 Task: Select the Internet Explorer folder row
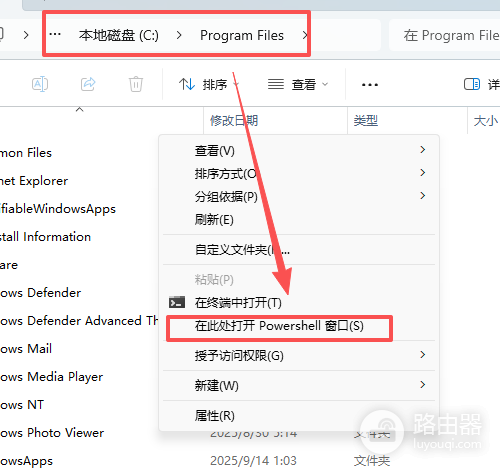tap(34, 181)
